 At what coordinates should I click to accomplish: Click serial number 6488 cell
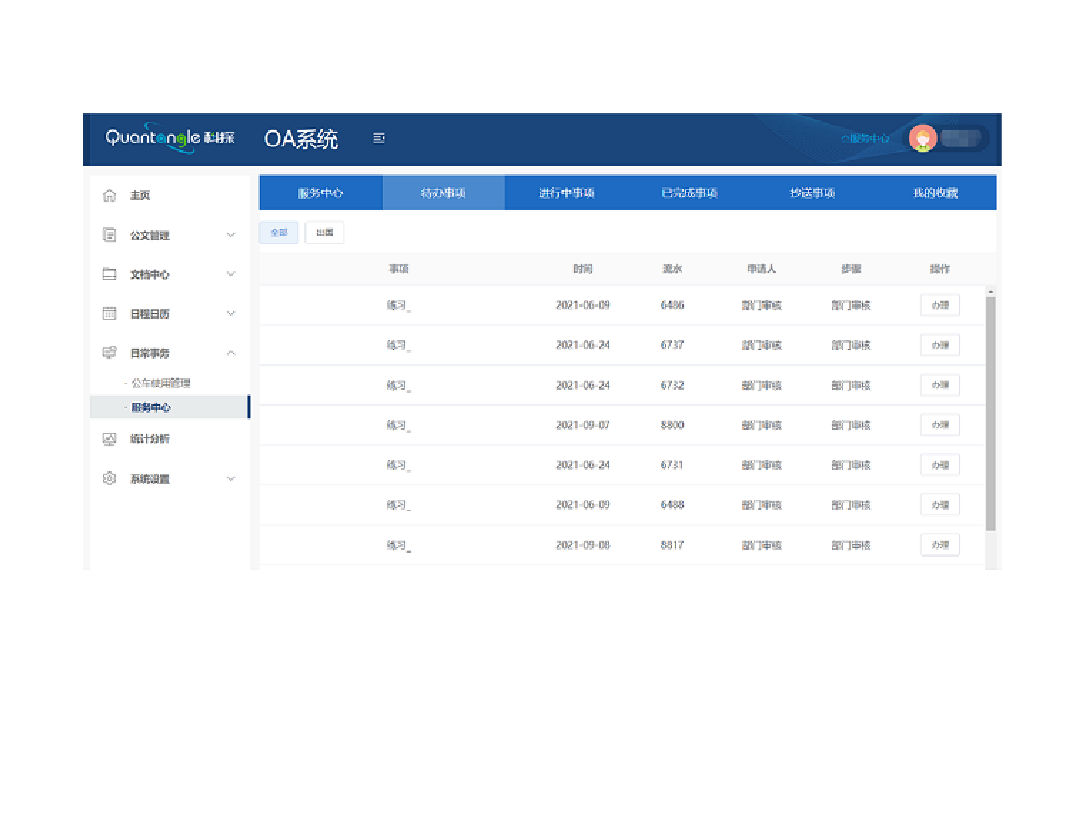(x=672, y=505)
